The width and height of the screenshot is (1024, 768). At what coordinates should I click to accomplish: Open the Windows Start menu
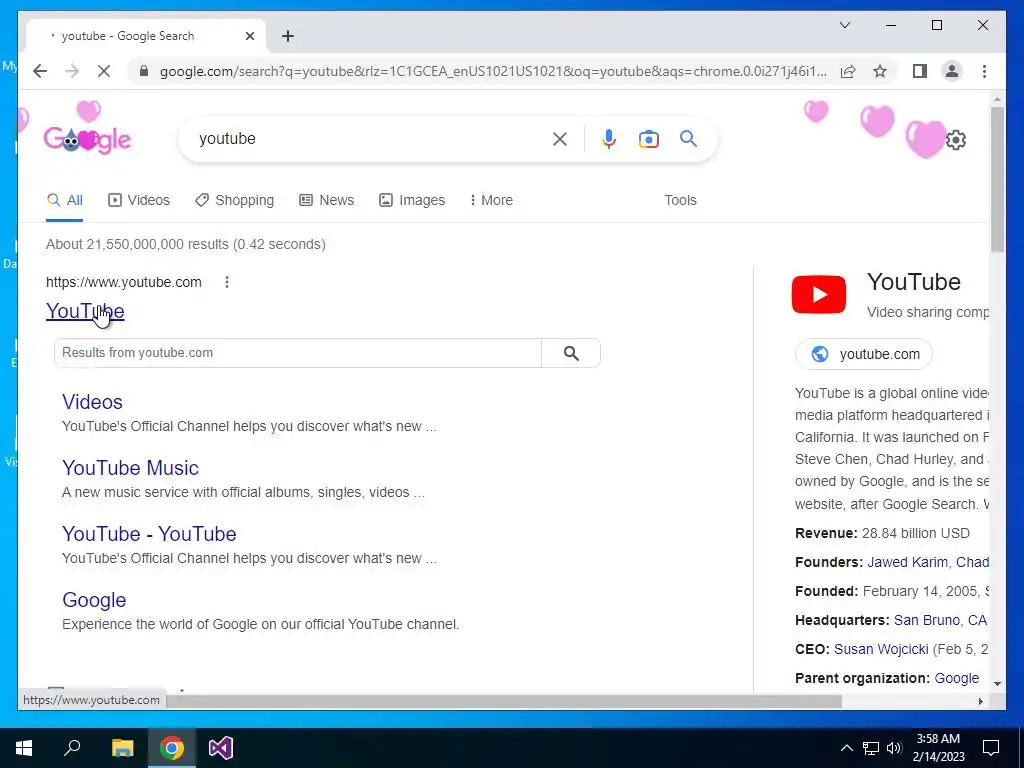(24, 748)
